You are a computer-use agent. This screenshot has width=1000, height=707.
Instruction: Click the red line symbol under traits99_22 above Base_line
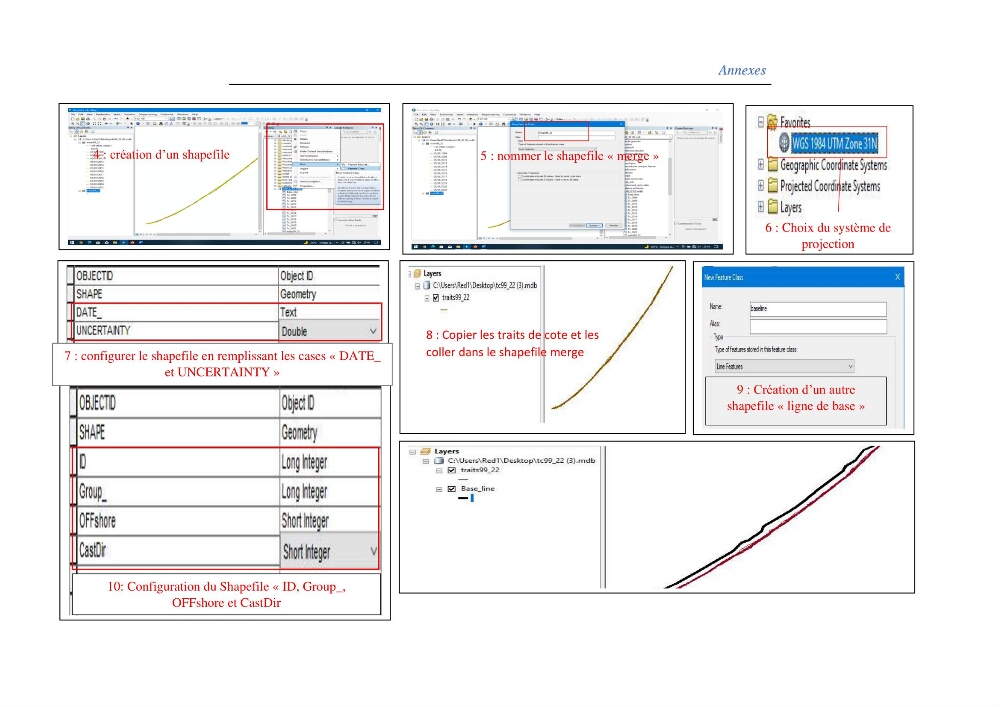pos(463,479)
